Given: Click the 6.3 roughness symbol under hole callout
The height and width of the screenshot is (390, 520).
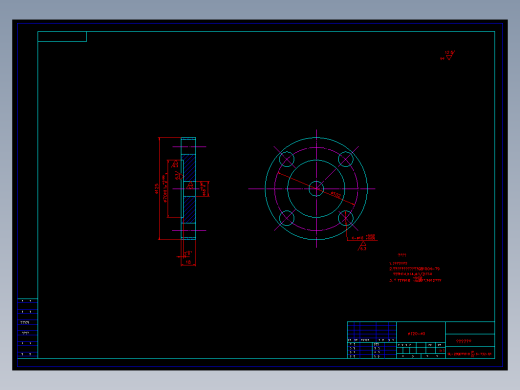Looking at the screenshot, I should click(x=362, y=246).
